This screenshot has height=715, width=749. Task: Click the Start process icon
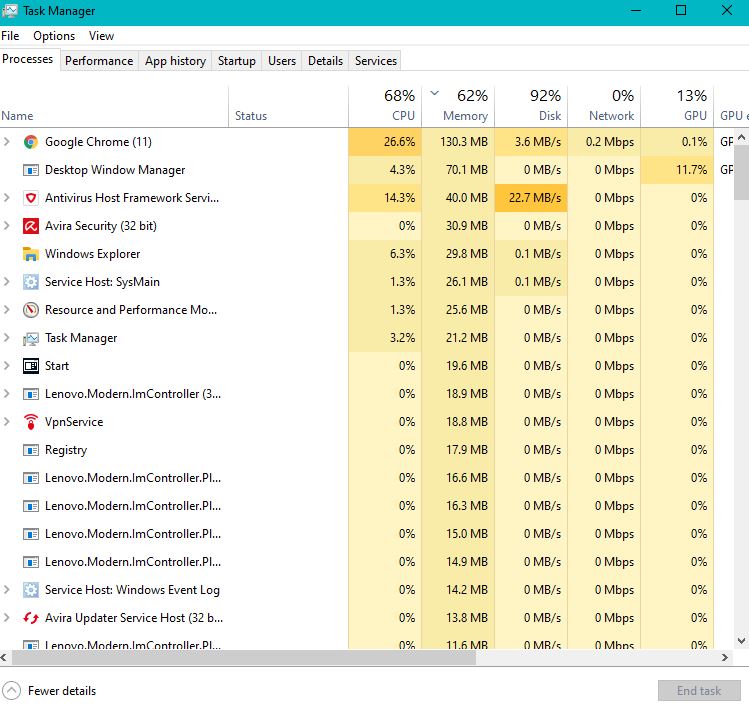point(31,366)
